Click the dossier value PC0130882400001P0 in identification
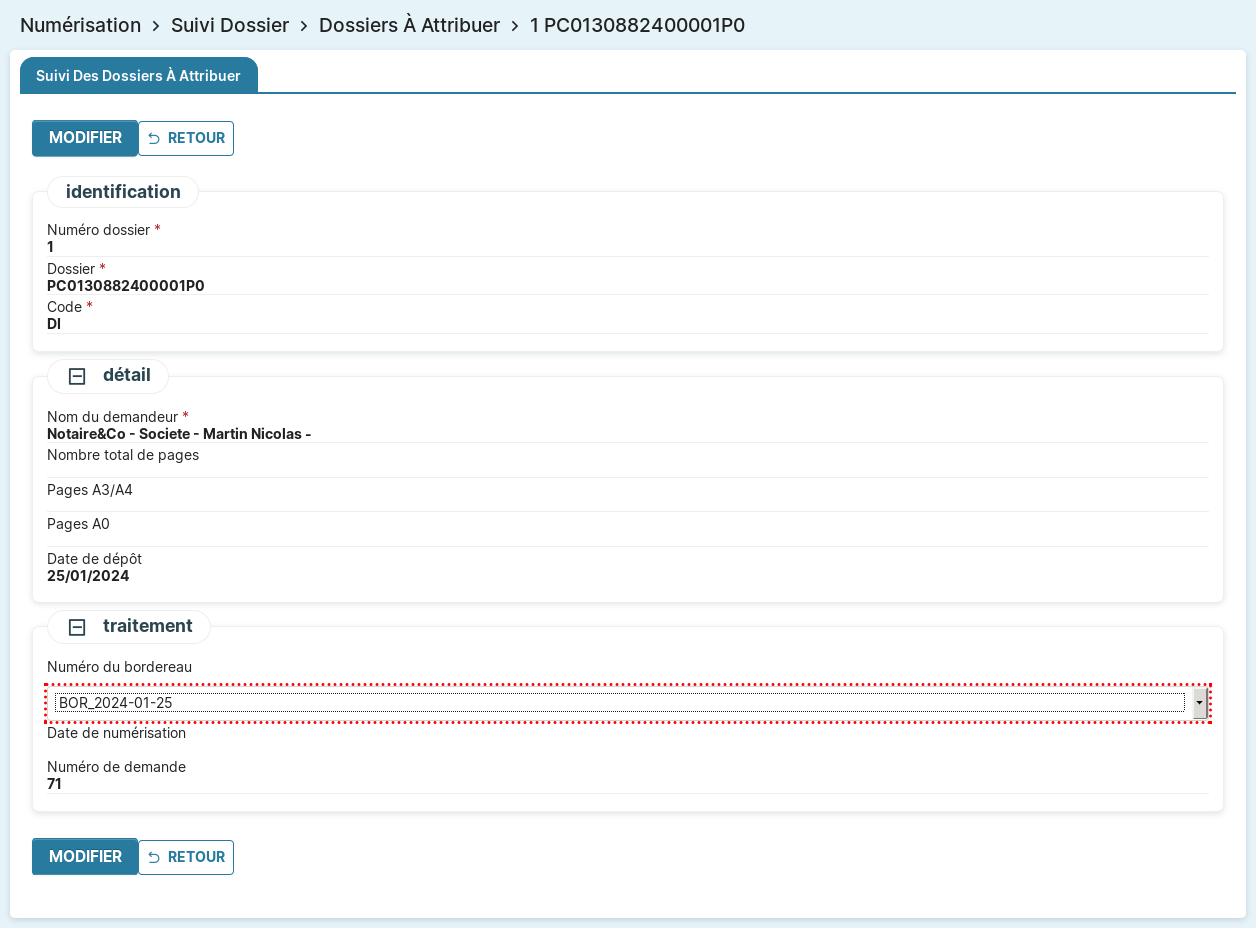 pos(126,286)
